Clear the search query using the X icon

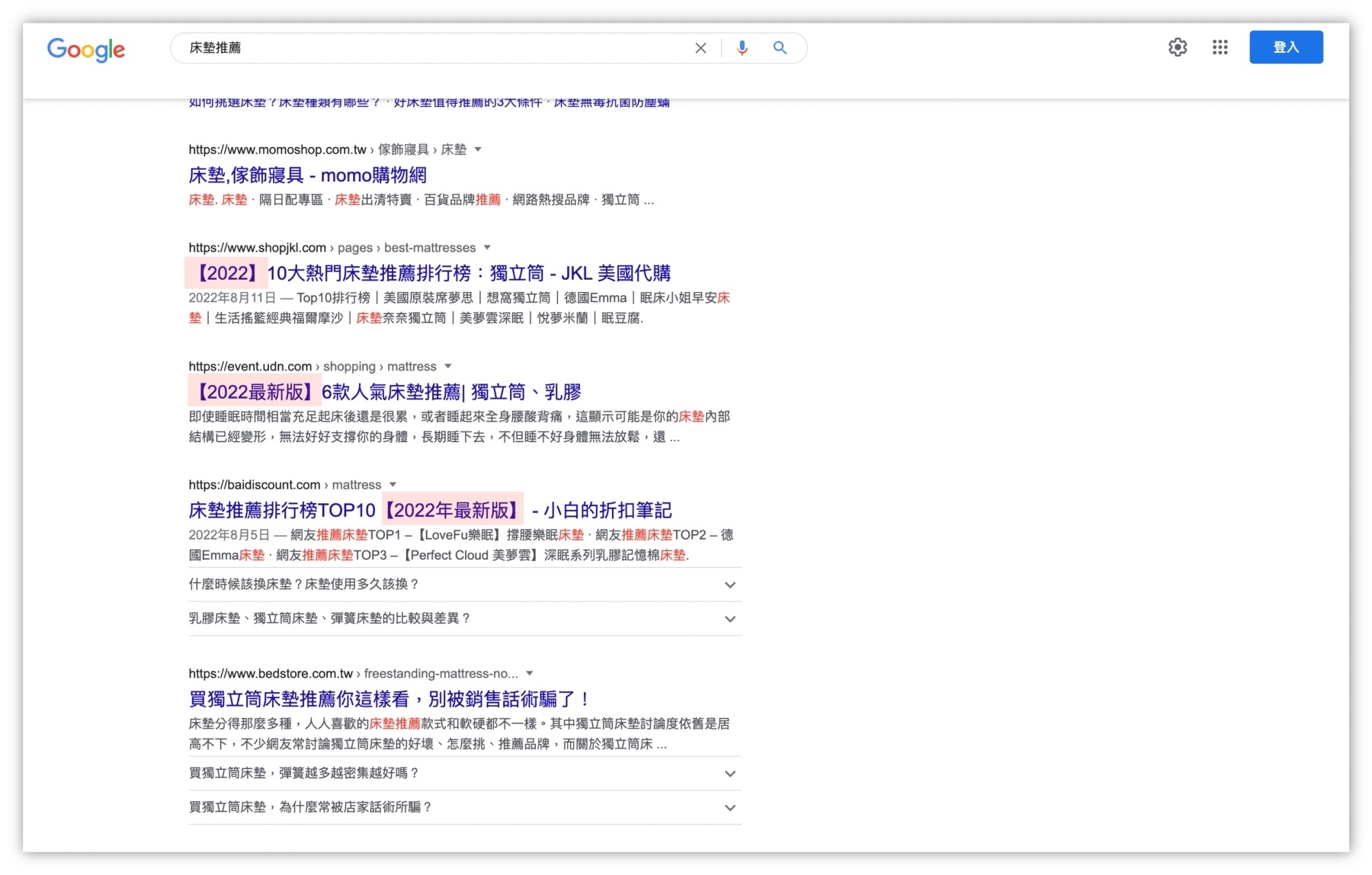tap(700, 47)
